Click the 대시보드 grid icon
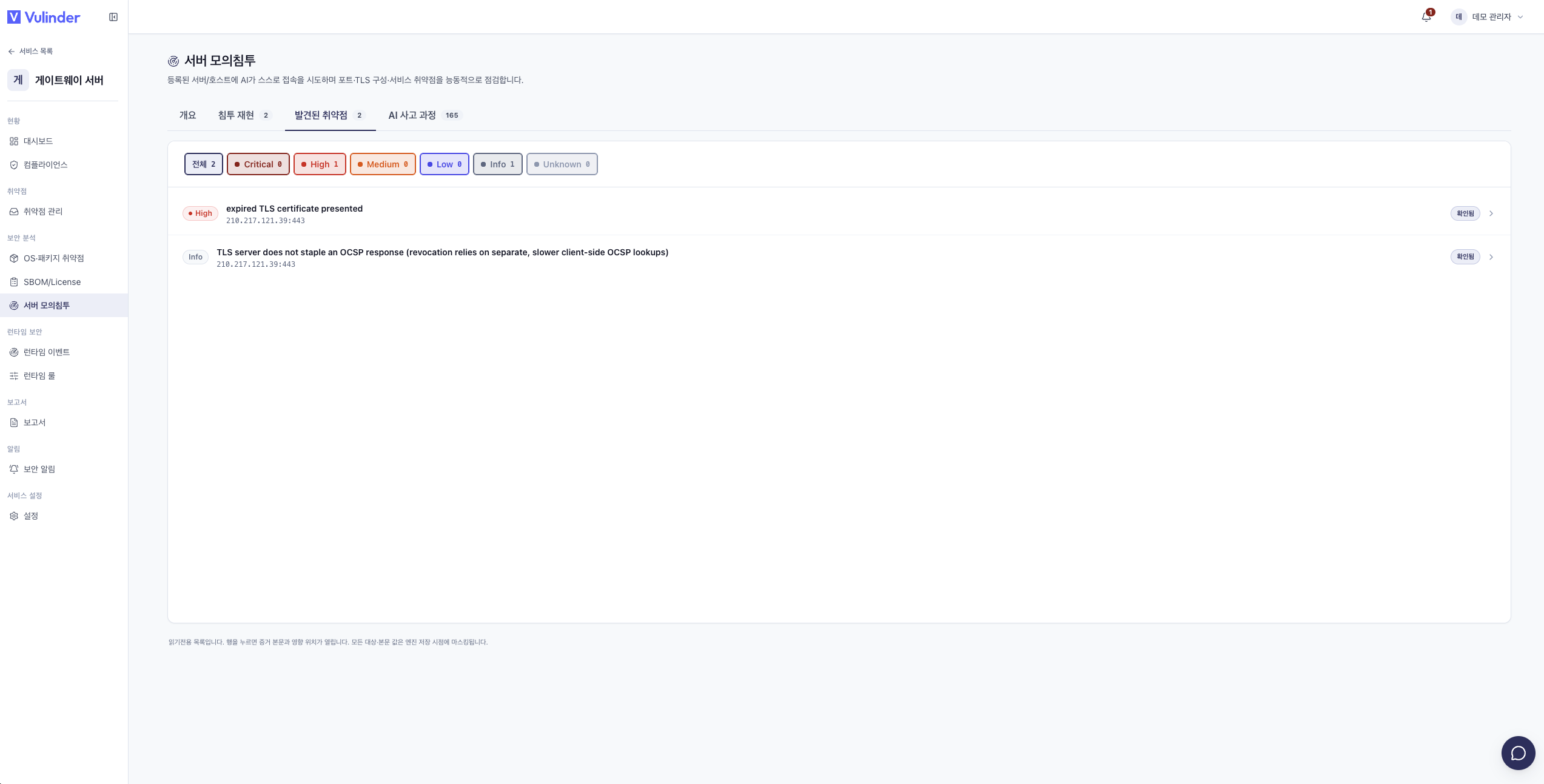 click(14, 141)
